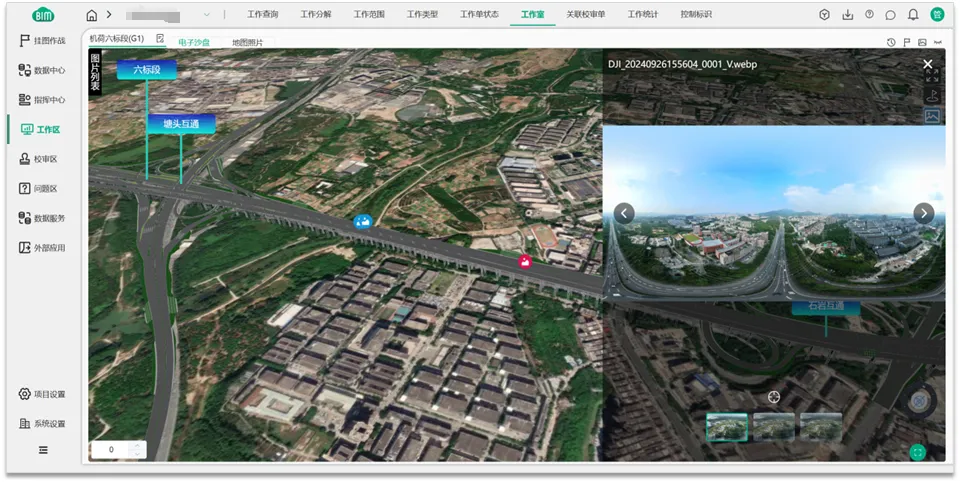Click the rightmost viewer toolbar icon
This screenshot has width=960, height=483.
pyautogui.click(x=937, y=42)
